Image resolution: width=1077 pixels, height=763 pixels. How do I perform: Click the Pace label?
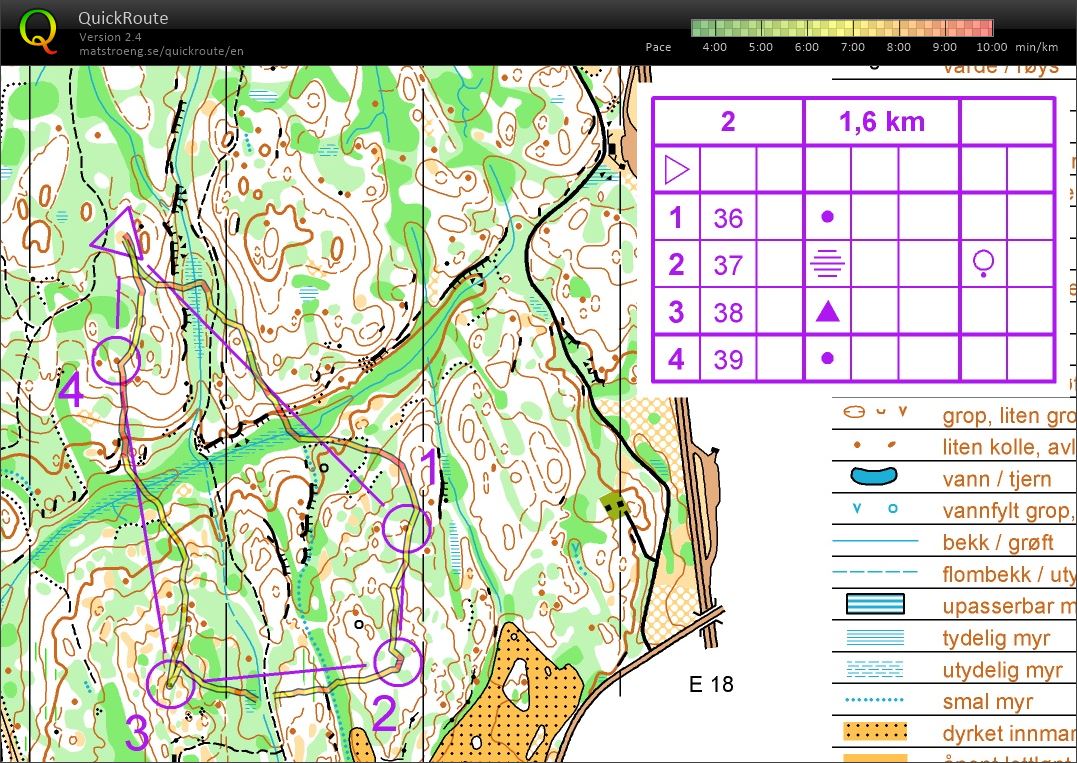658,47
